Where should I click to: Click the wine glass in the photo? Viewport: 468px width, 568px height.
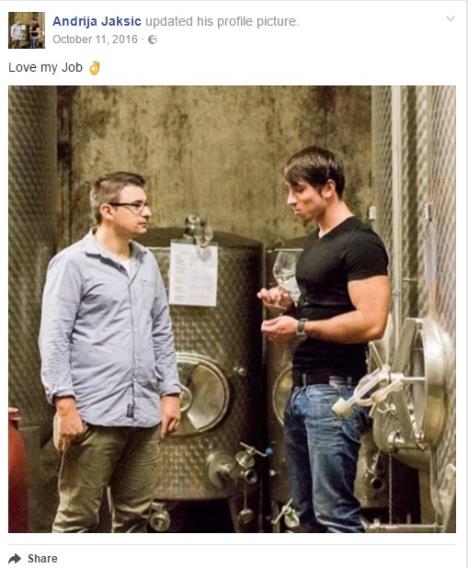pos(286,276)
